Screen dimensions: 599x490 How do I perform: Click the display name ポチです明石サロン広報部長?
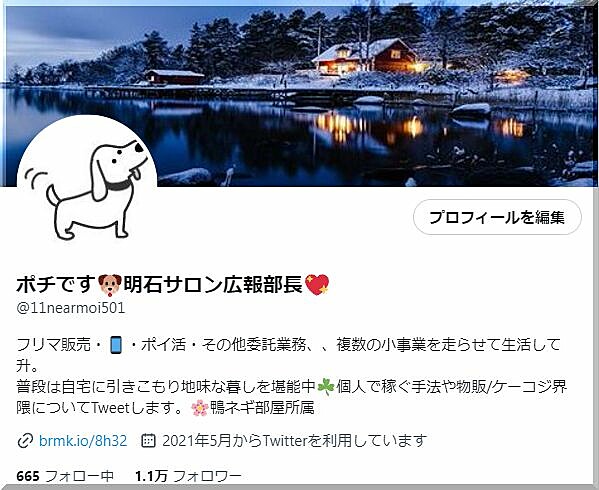[x=173, y=285]
